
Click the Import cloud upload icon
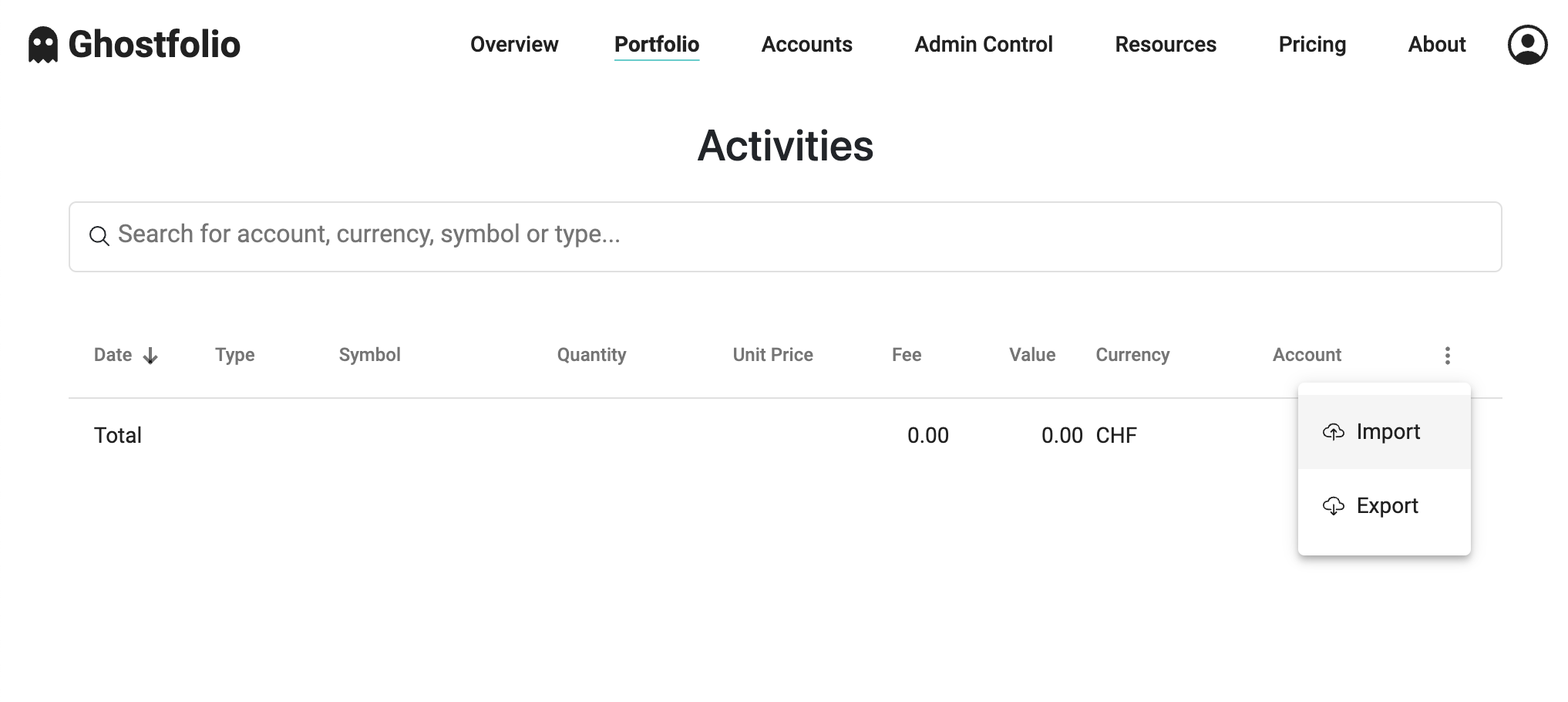click(x=1333, y=433)
